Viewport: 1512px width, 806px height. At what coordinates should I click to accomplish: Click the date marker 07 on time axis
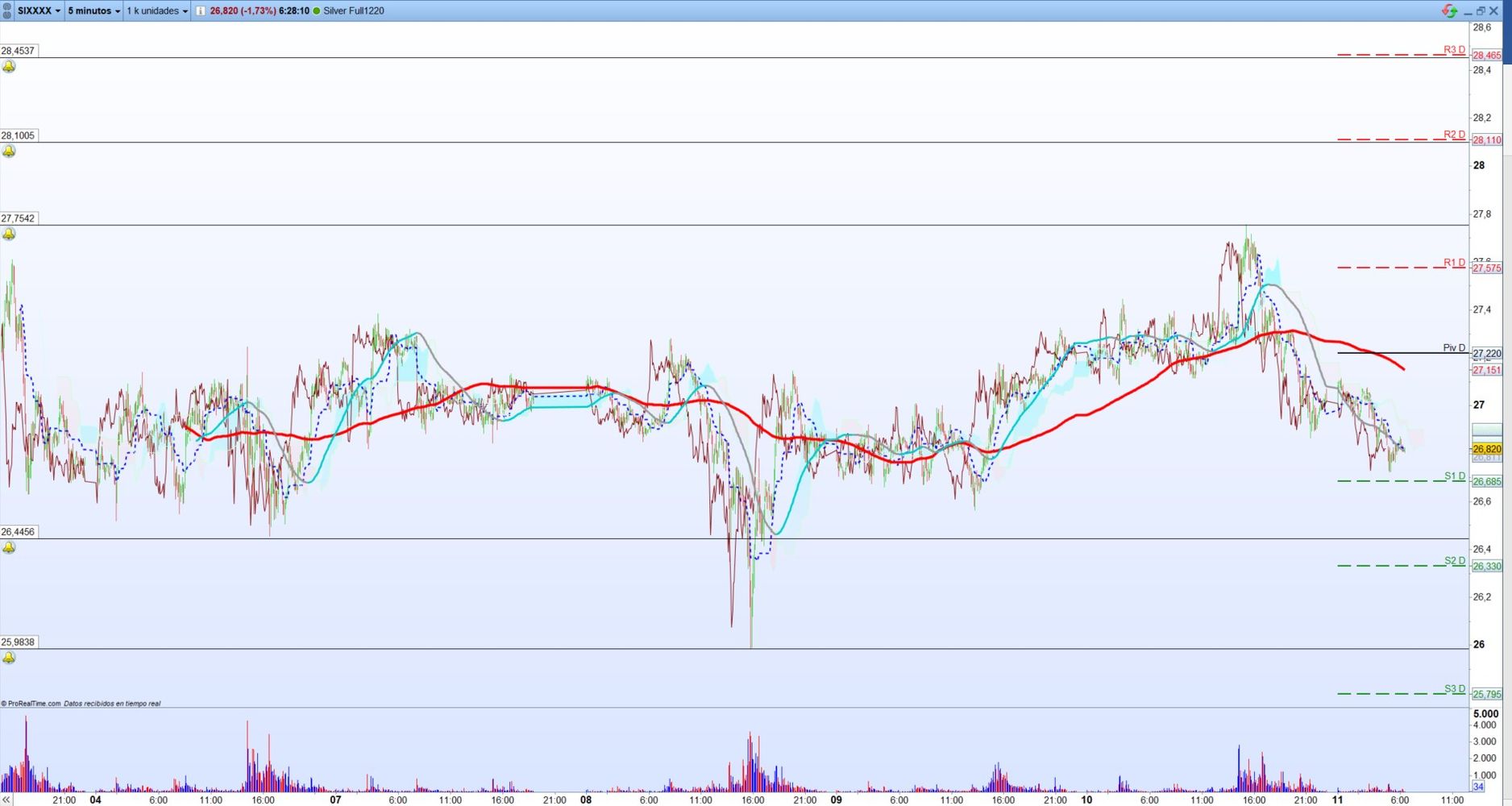pos(335,800)
